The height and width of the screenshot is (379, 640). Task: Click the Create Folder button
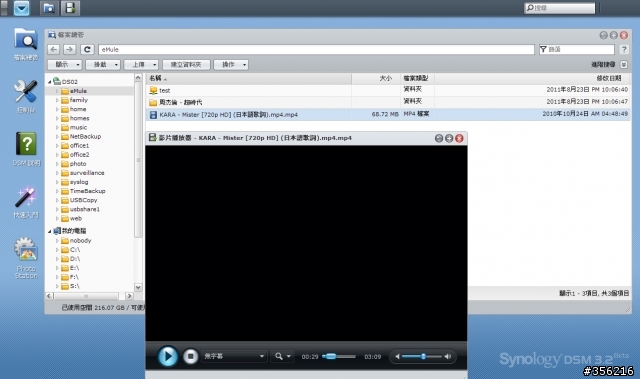pos(186,64)
